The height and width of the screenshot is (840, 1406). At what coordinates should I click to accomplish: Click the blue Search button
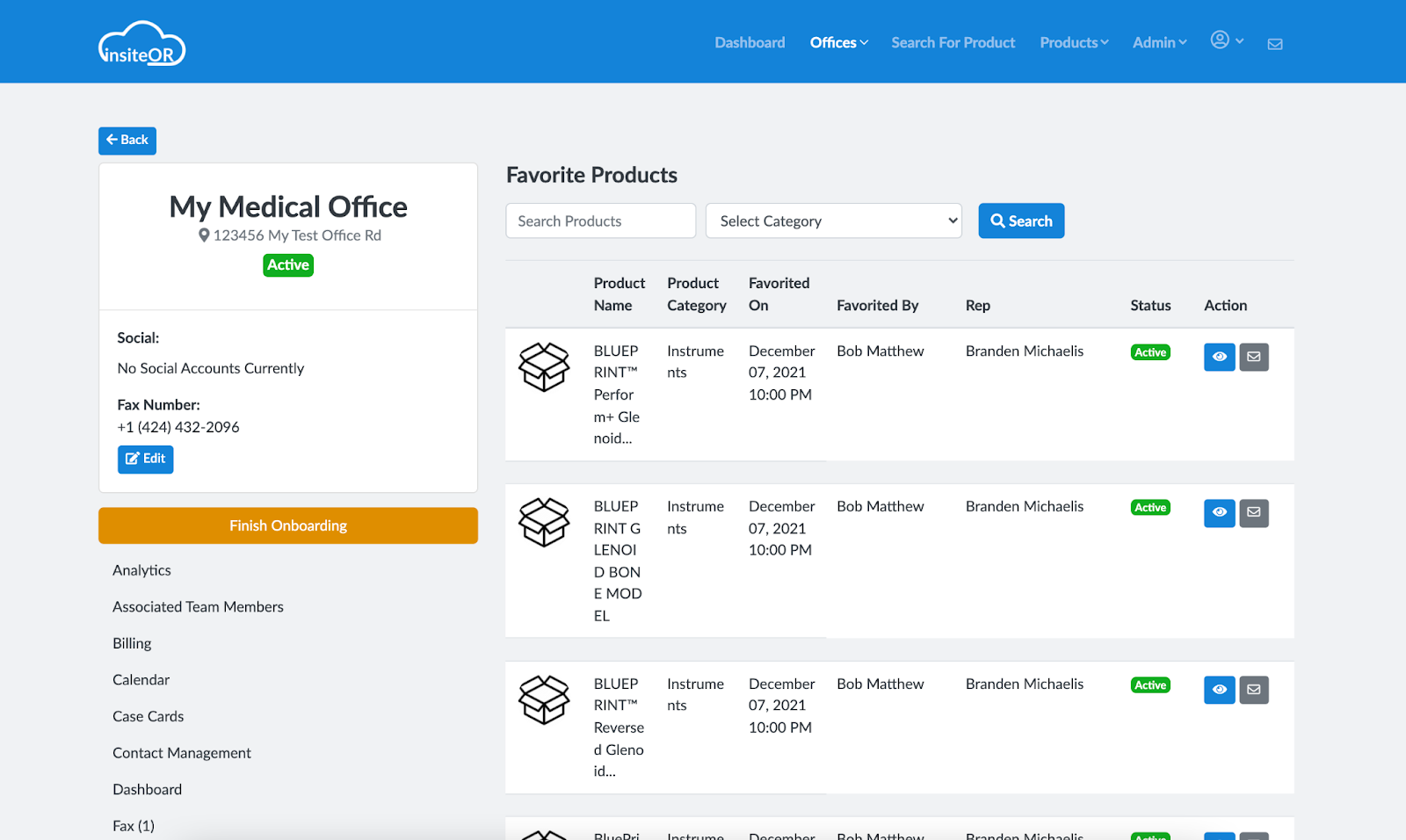1021,221
